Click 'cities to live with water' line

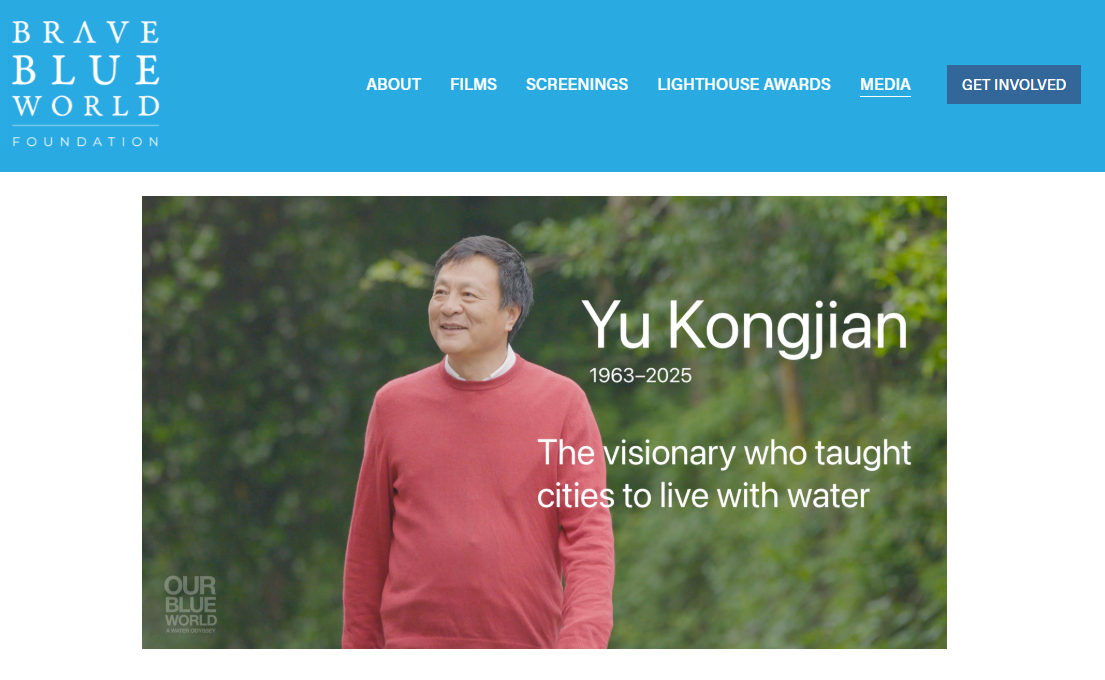(x=703, y=495)
